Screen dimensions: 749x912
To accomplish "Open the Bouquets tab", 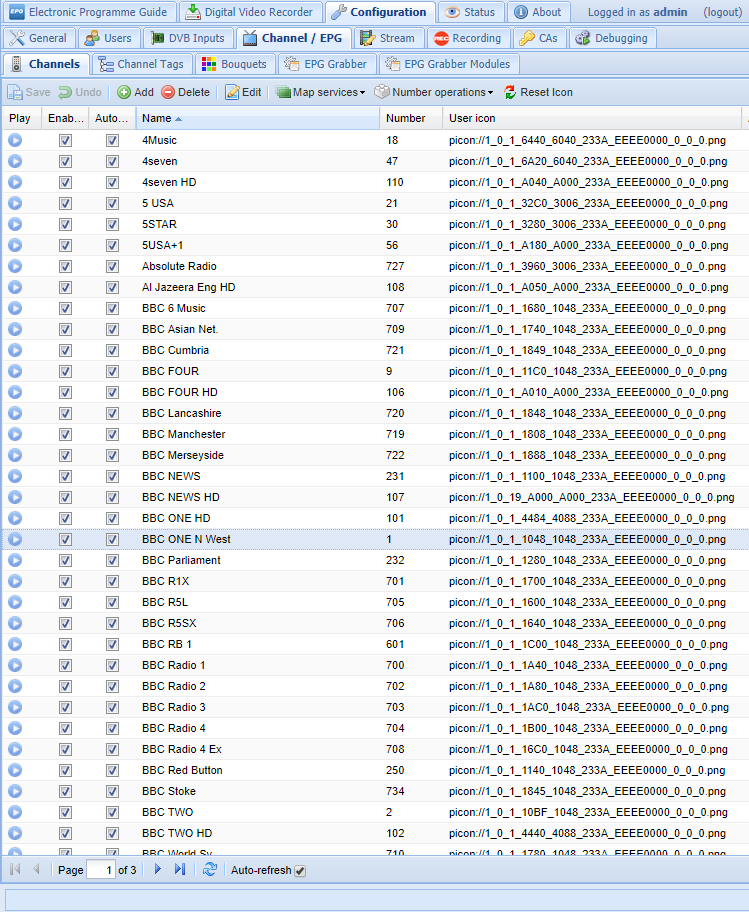I will [234, 64].
